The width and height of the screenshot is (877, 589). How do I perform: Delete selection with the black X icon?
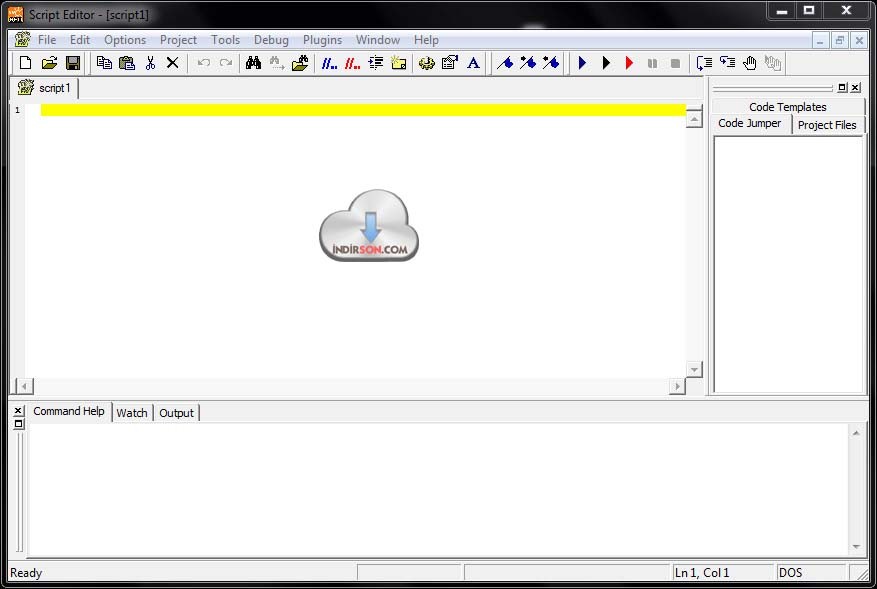coord(172,63)
